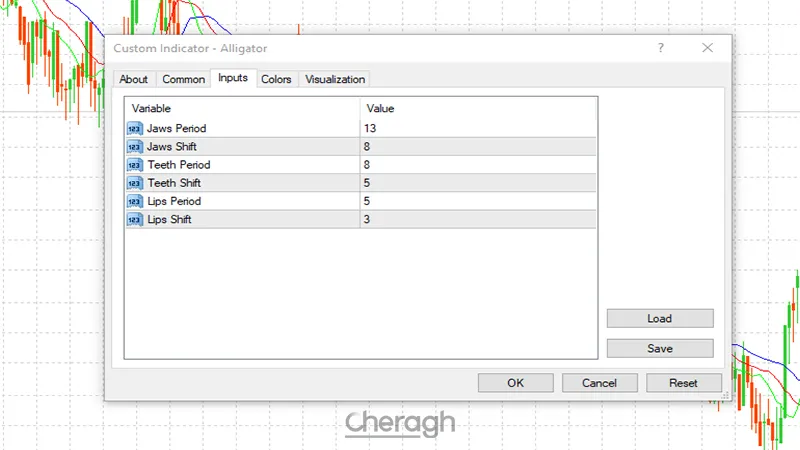The height and width of the screenshot is (450, 800).
Task: Click the Lips Shift variable icon
Action: 134,219
